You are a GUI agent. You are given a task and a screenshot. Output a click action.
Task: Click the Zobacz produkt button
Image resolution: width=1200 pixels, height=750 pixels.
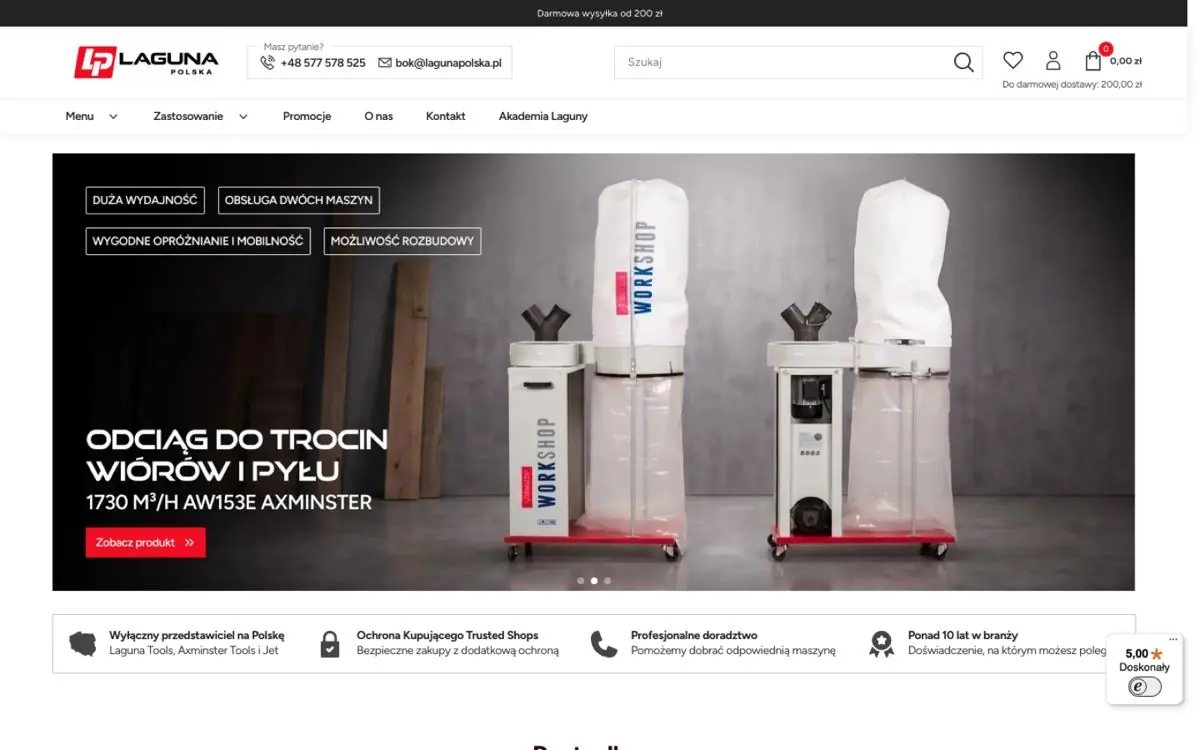(x=146, y=542)
